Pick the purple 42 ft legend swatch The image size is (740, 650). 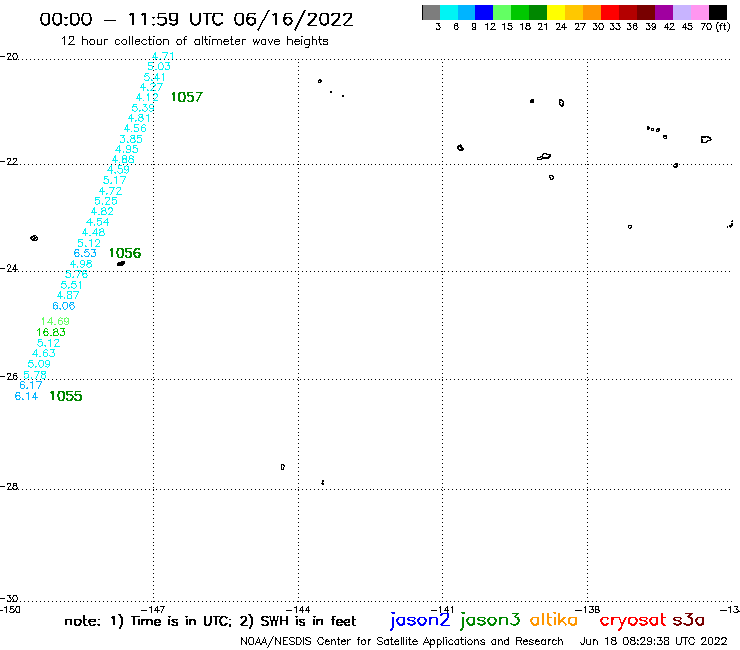point(663,12)
